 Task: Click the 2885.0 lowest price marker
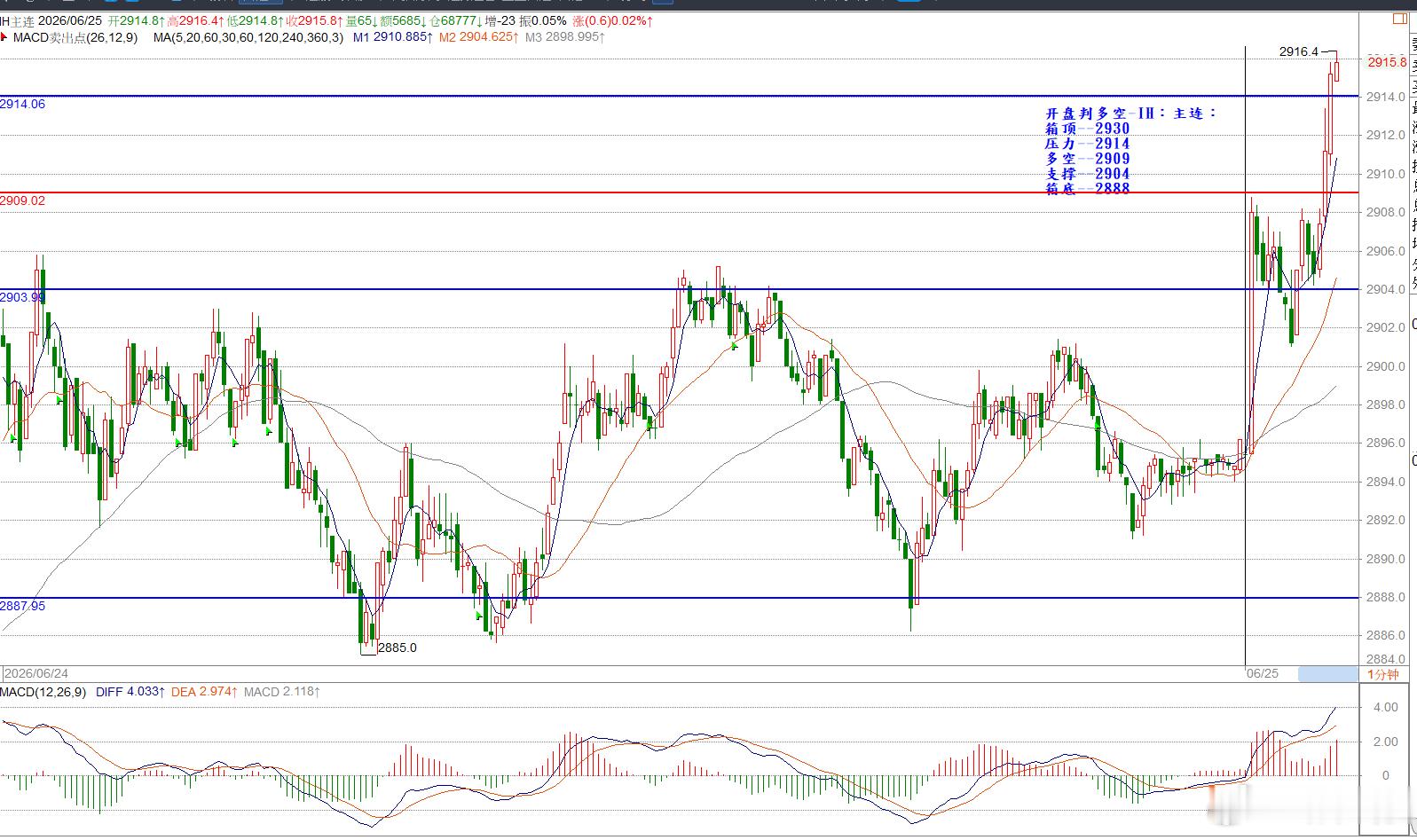tap(397, 648)
